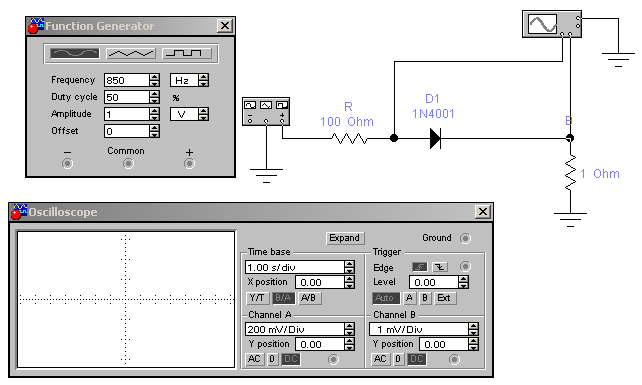Click the Amplitude field showing 1
The width and height of the screenshot is (642, 385).
pyautogui.click(x=127, y=114)
